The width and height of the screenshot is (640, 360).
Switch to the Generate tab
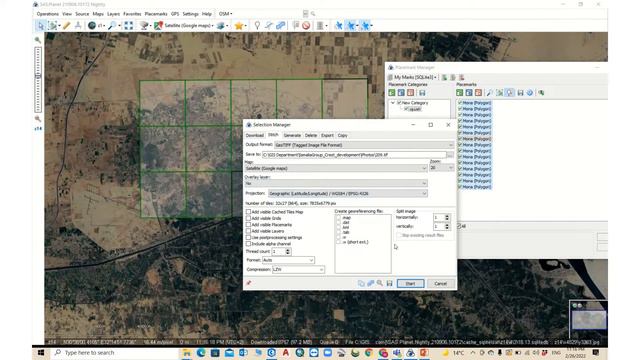point(292,135)
